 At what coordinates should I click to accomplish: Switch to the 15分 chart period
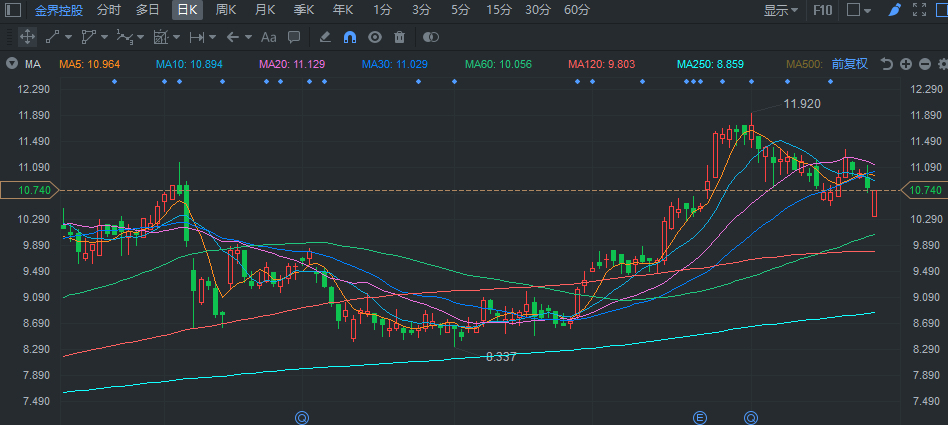(499, 10)
